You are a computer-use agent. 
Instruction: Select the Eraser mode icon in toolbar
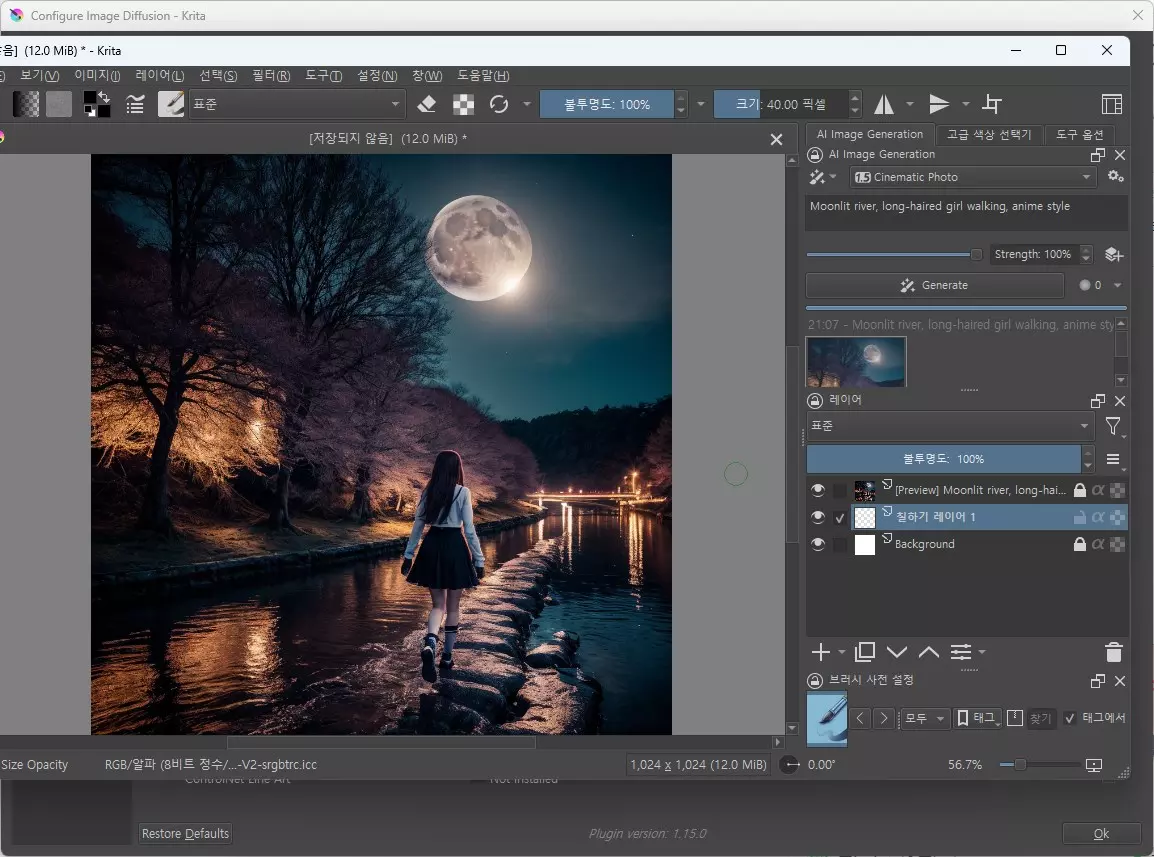(427, 103)
